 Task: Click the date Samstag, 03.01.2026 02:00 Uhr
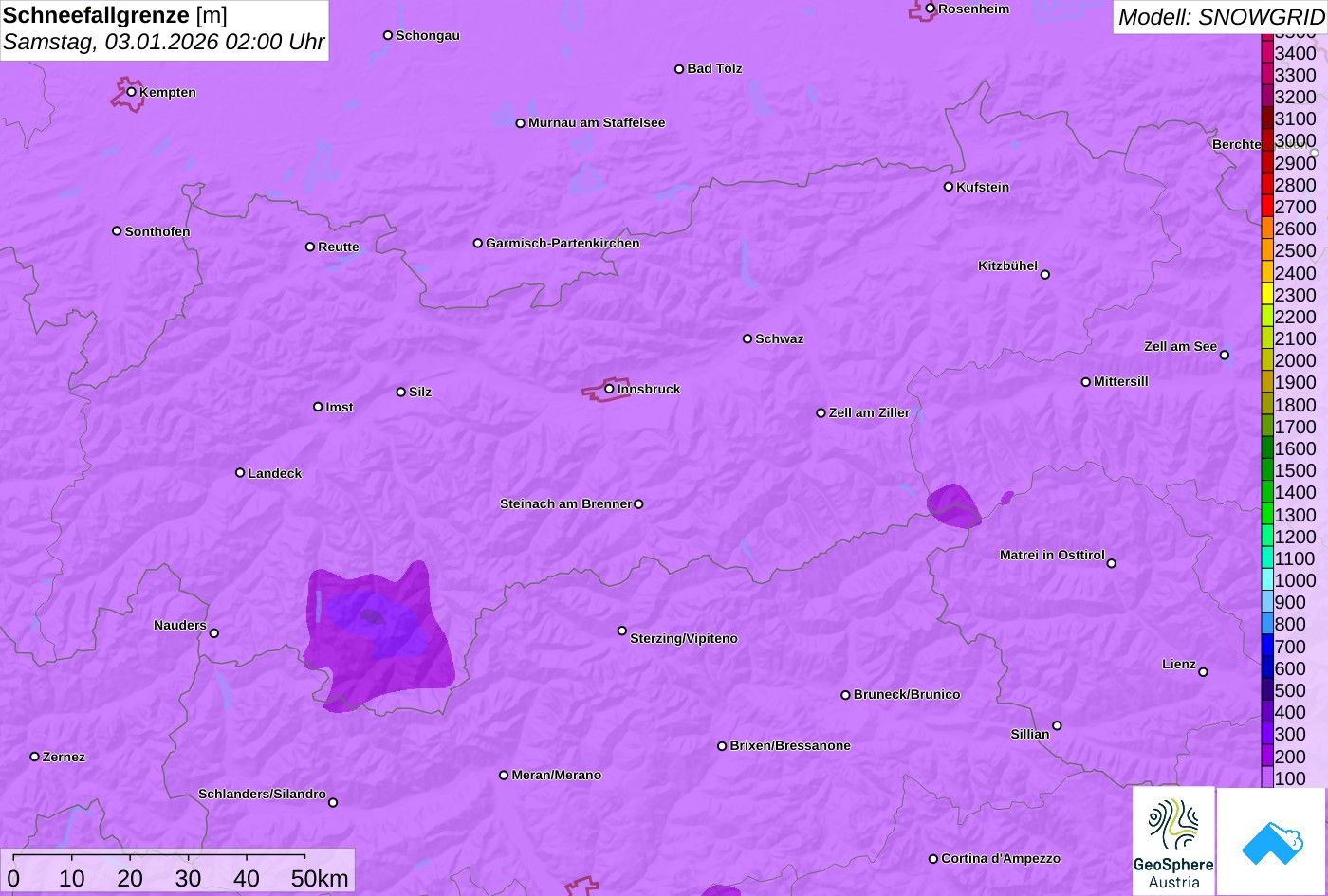pyautogui.click(x=163, y=43)
